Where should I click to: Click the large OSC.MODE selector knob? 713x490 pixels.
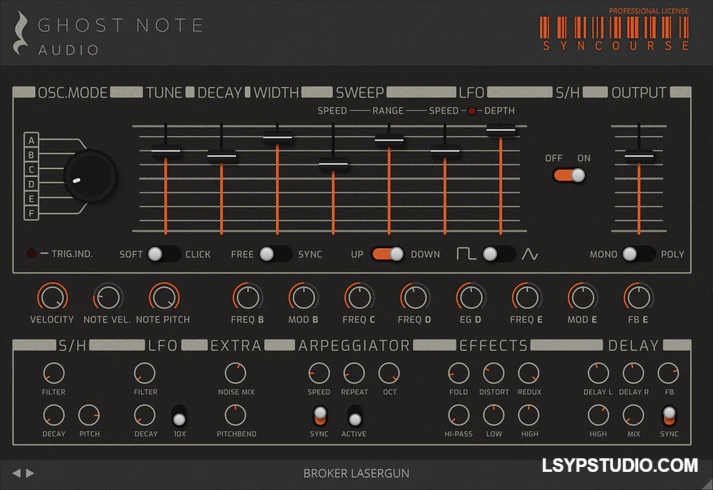[90, 176]
